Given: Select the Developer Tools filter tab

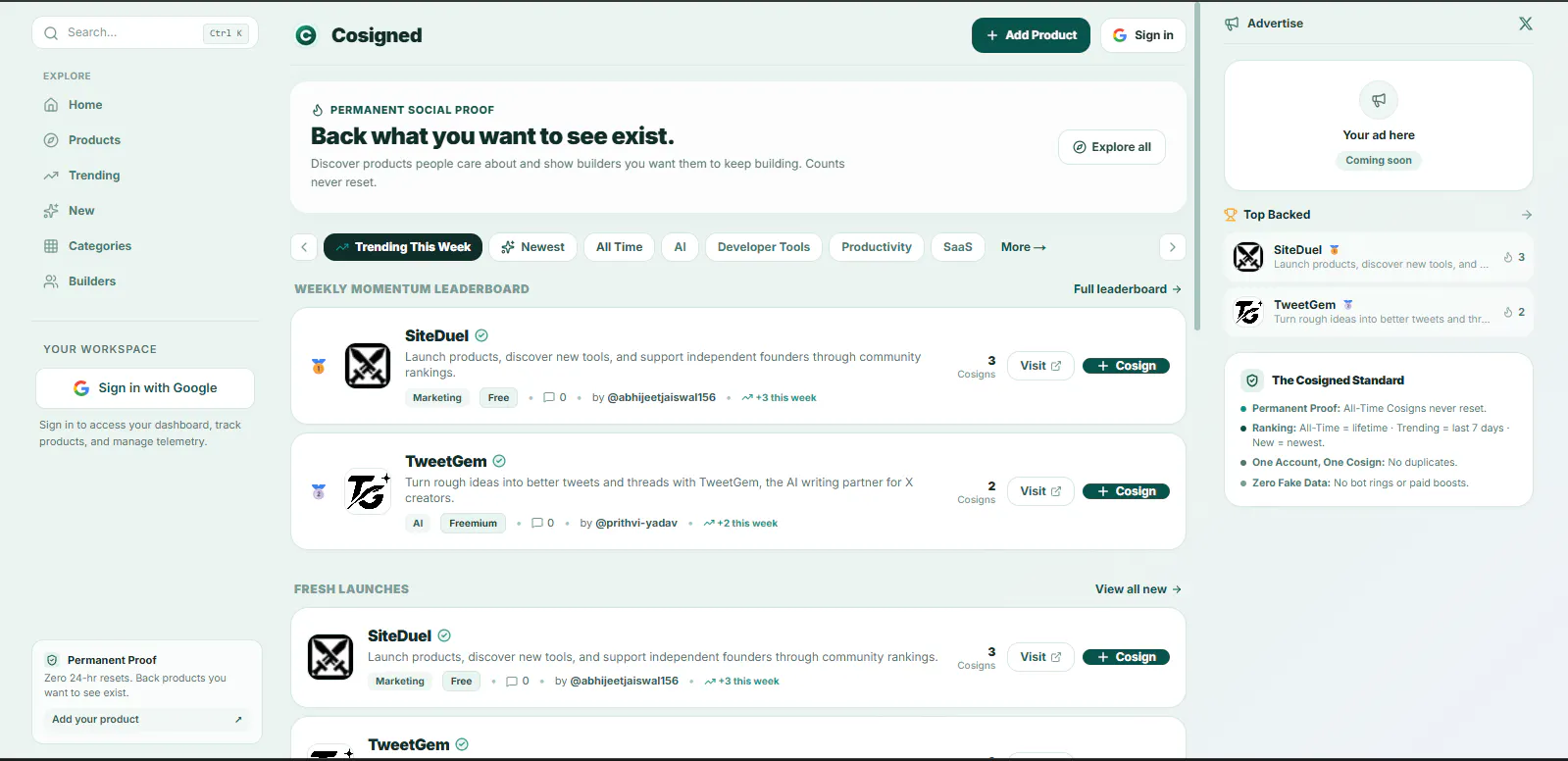Looking at the screenshot, I should tap(764, 247).
